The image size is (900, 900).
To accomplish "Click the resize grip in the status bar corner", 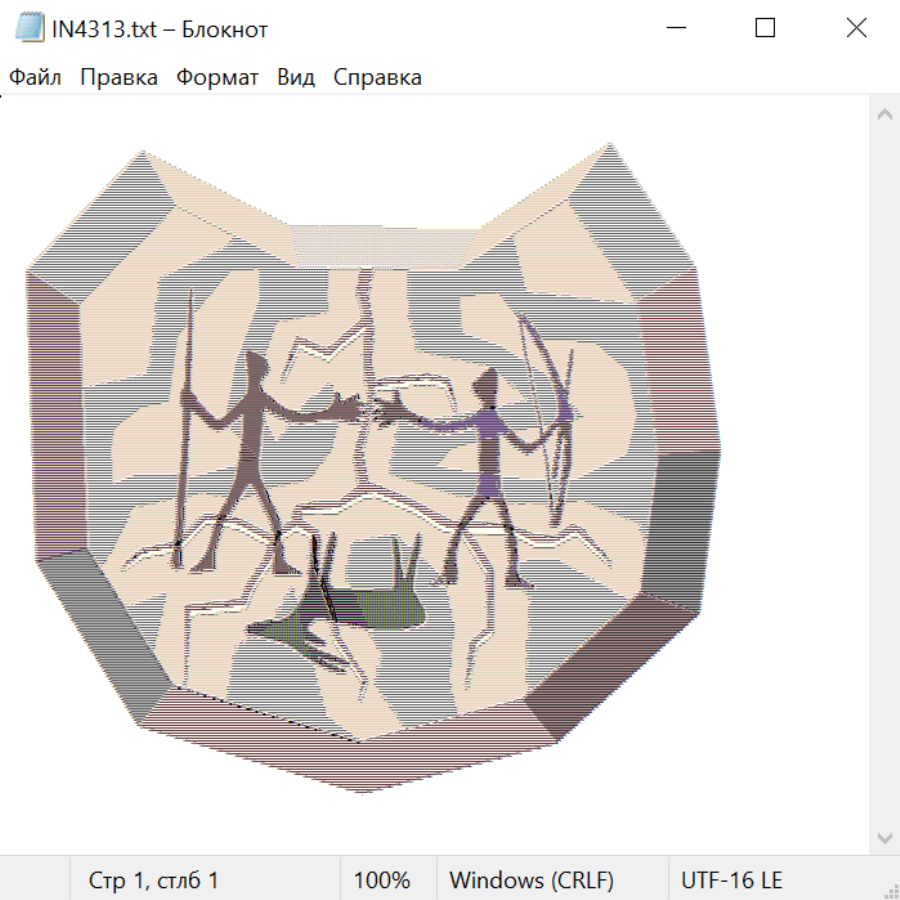I will (x=889, y=889).
